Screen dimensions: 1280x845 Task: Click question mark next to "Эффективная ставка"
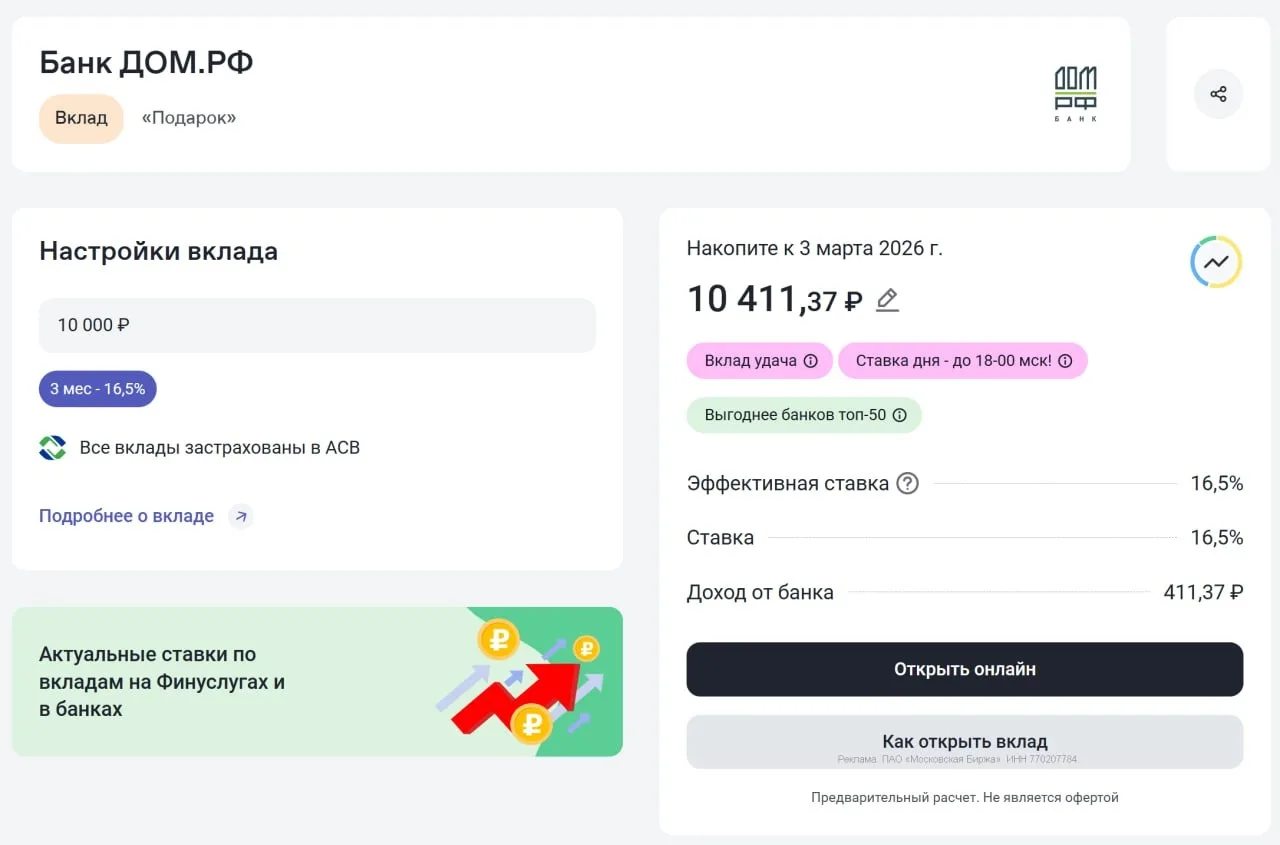pyautogui.click(x=907, y=484)
